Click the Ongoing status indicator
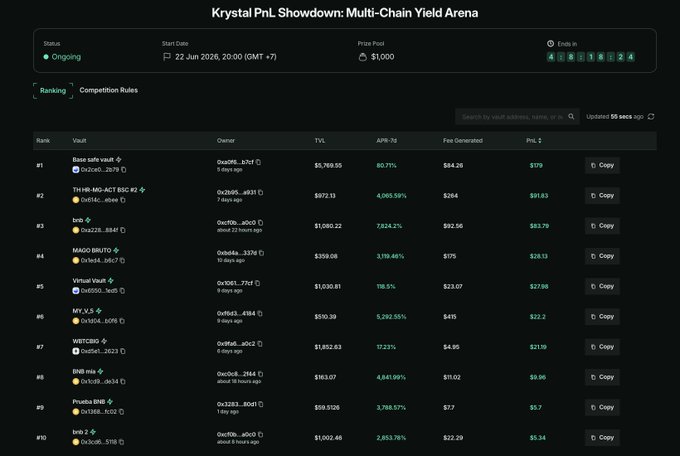This screenshot has height=456, width=680. (62, 57)
